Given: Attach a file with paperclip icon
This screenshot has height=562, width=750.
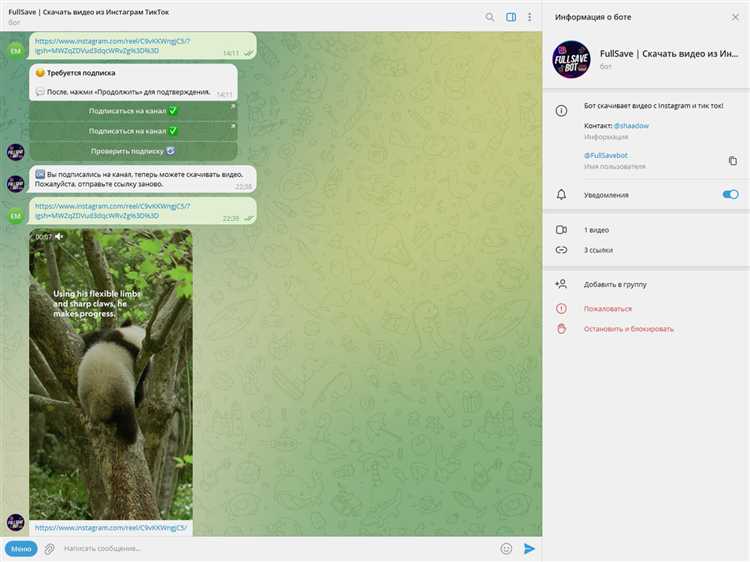Looking at the screenshot, I should (x=49, y=549).
